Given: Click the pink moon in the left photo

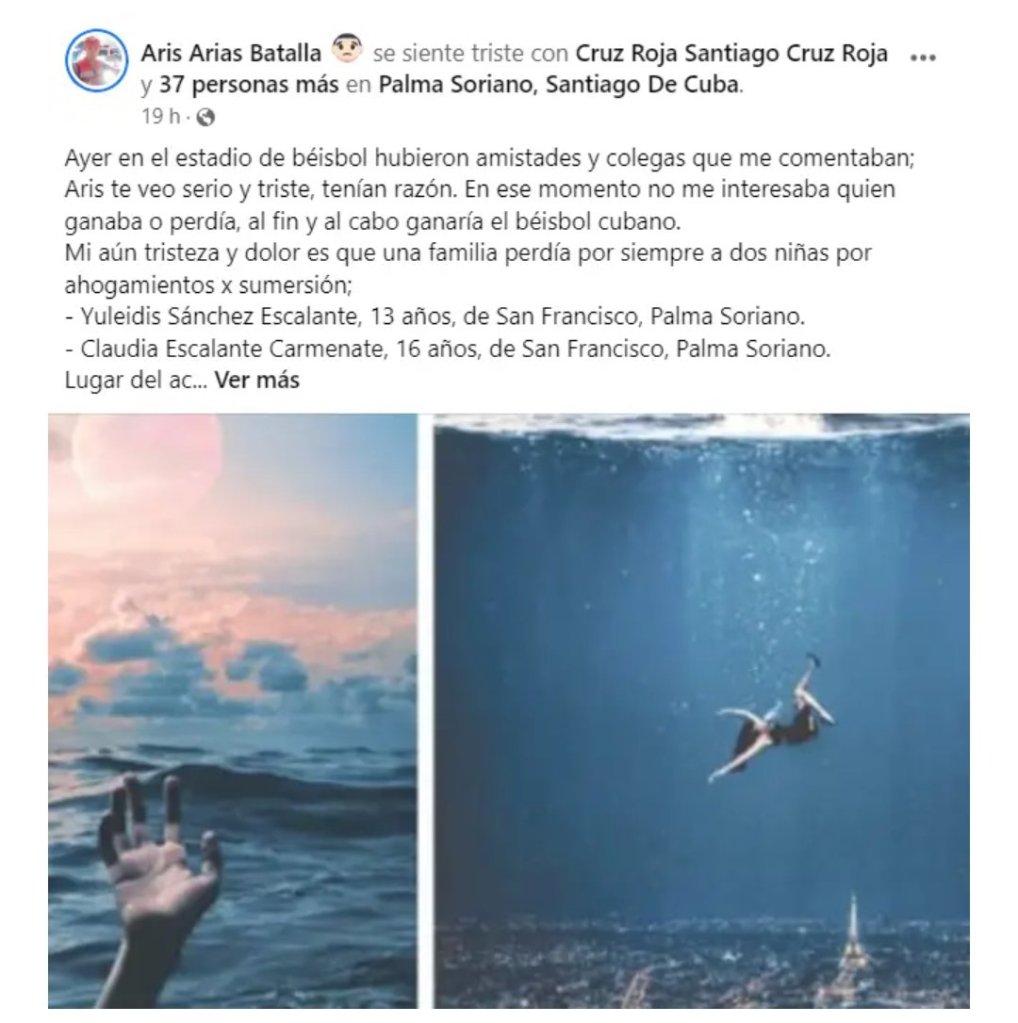Looking at the screenshot, I should click(x=147, y=451).
